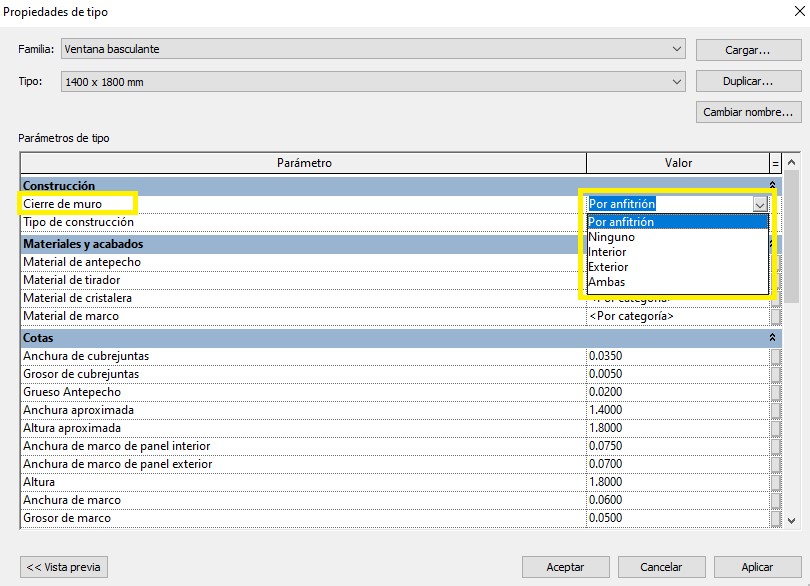Collapse the Cotas parameter group

click(x=772, y=338)
